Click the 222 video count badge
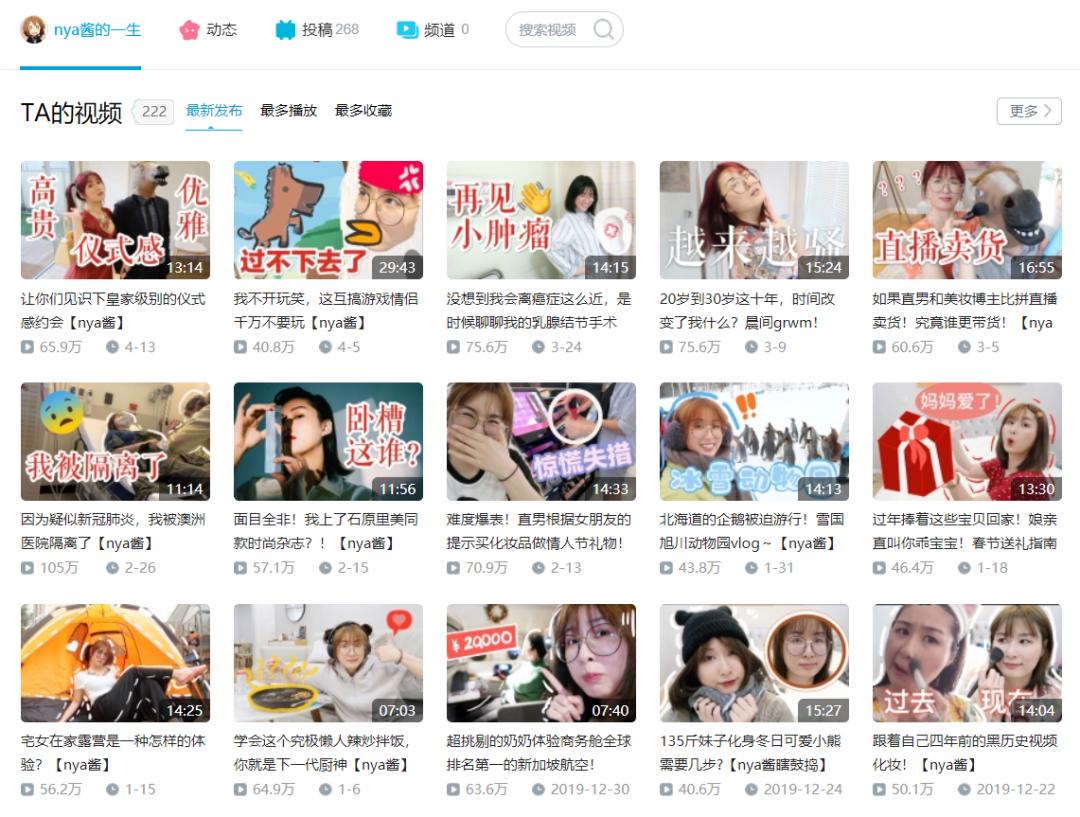 click(152, 111)
